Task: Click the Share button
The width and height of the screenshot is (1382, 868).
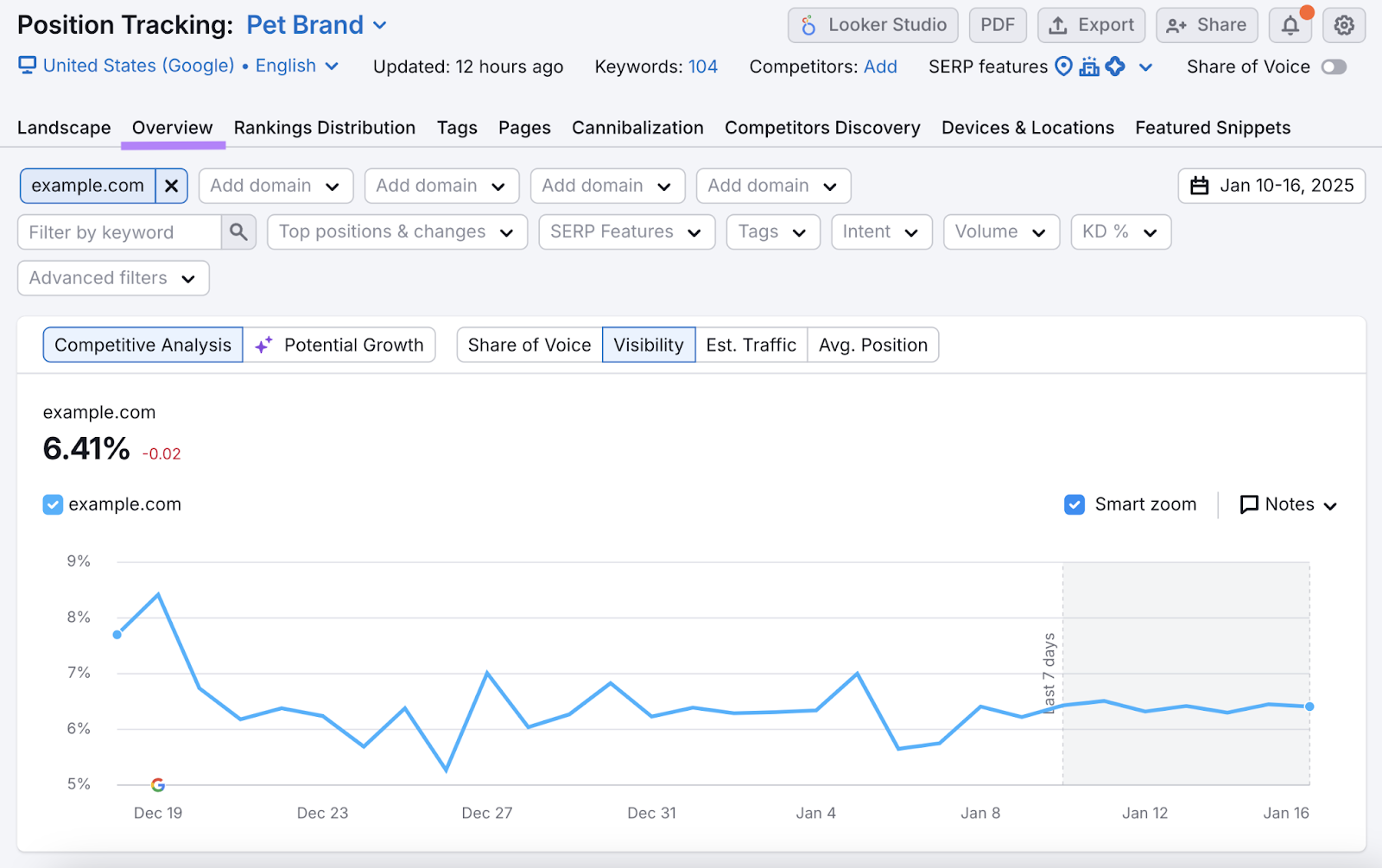Action: [x=1207, y=25]
